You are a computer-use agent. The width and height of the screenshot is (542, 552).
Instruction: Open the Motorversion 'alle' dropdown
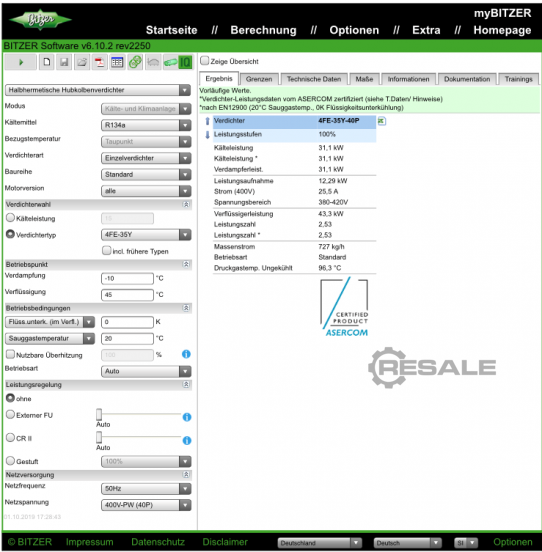click(x=146, y=191)
